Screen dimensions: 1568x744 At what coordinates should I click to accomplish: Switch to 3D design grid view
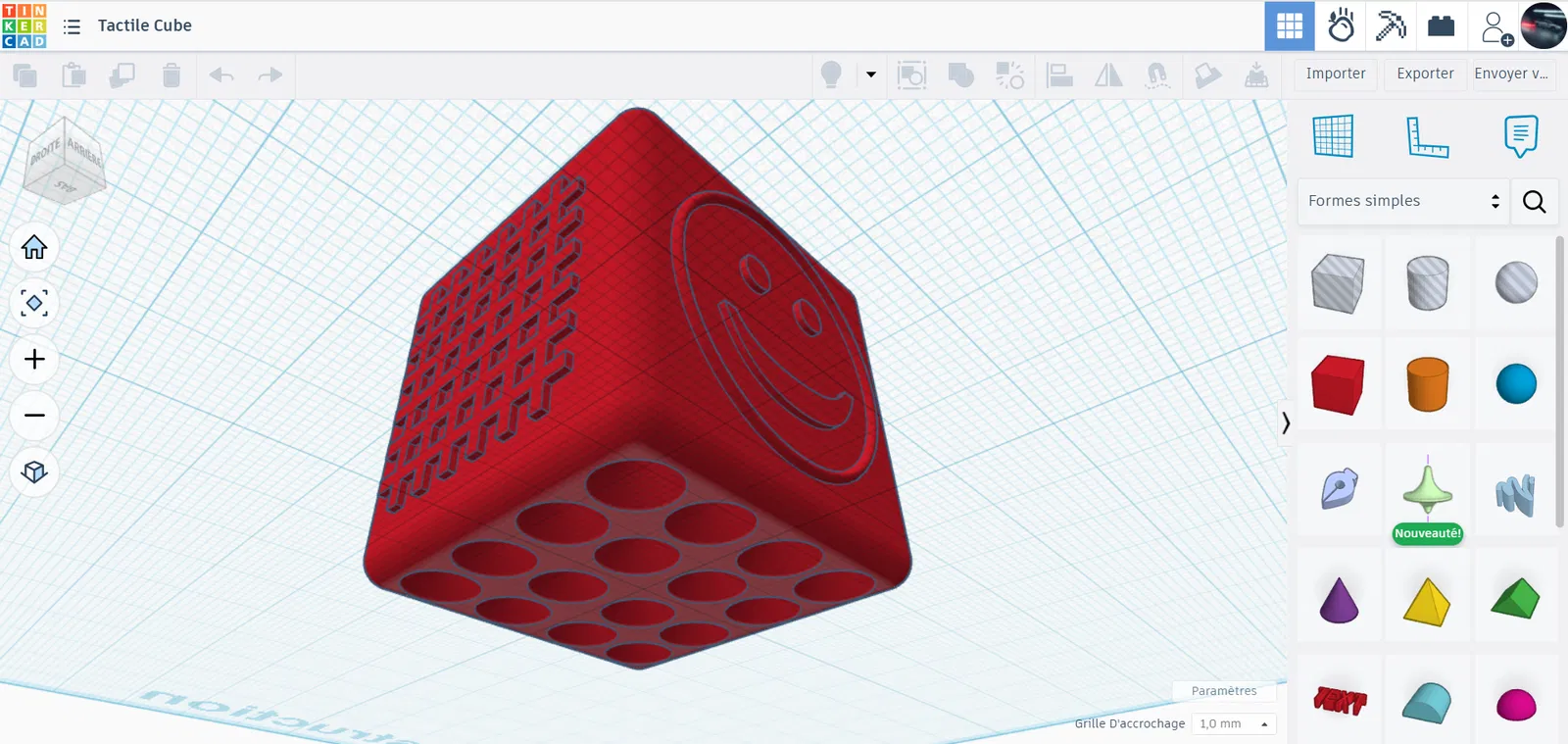[1290, 26]
